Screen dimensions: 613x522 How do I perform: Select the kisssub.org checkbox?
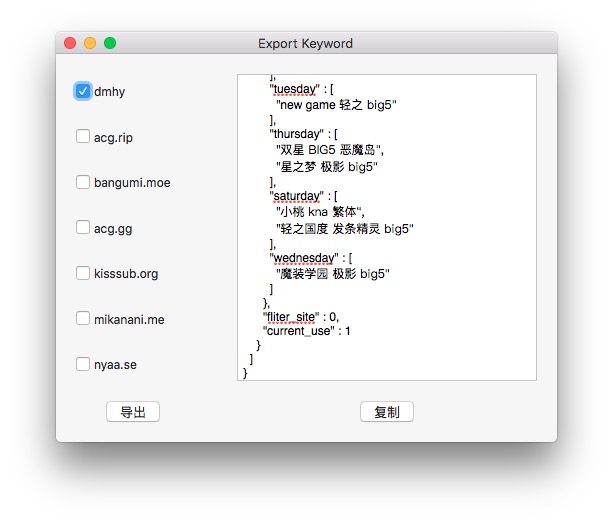click(82, 273)
